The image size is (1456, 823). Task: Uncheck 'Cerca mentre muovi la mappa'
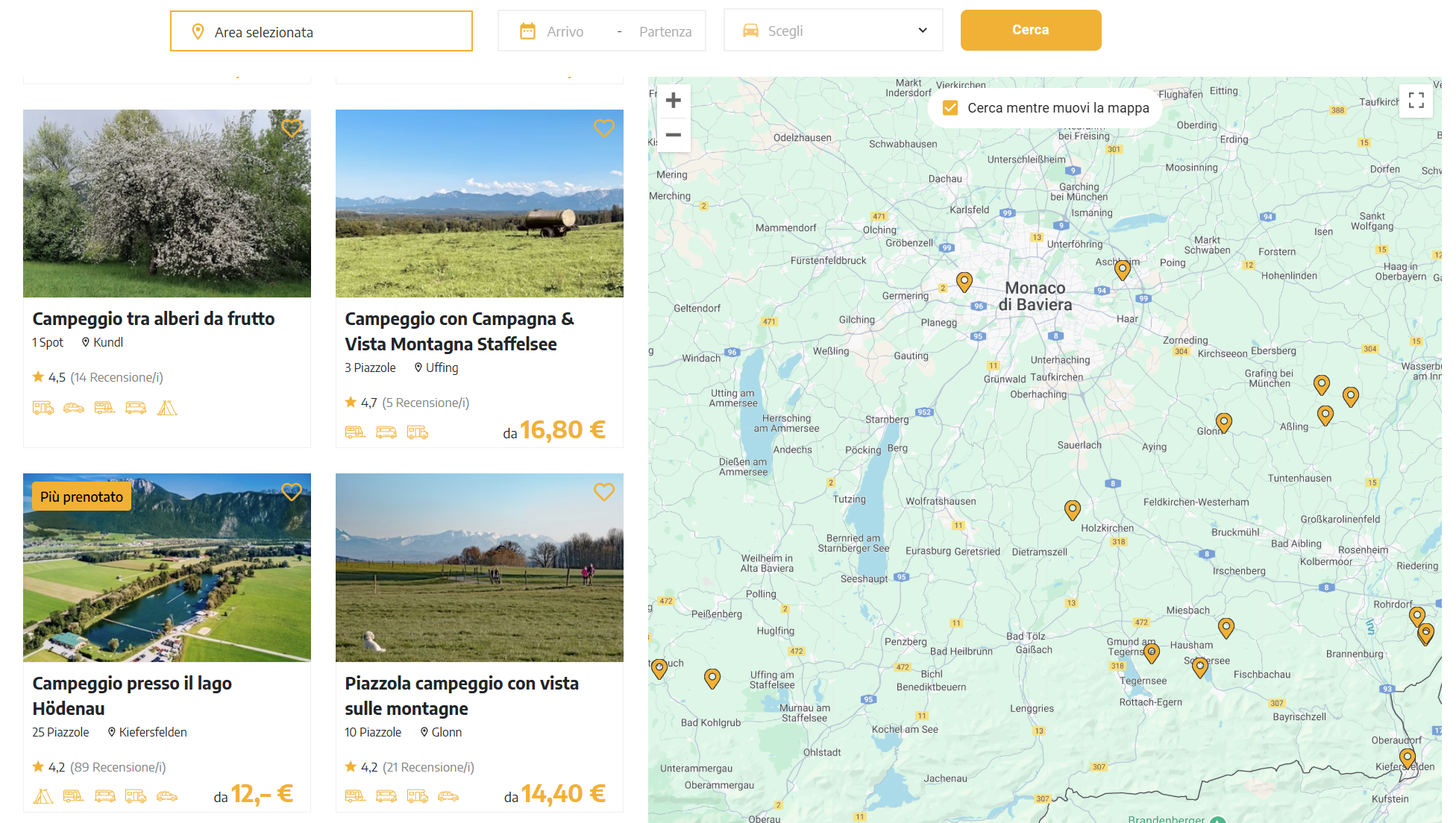(950, 108)
